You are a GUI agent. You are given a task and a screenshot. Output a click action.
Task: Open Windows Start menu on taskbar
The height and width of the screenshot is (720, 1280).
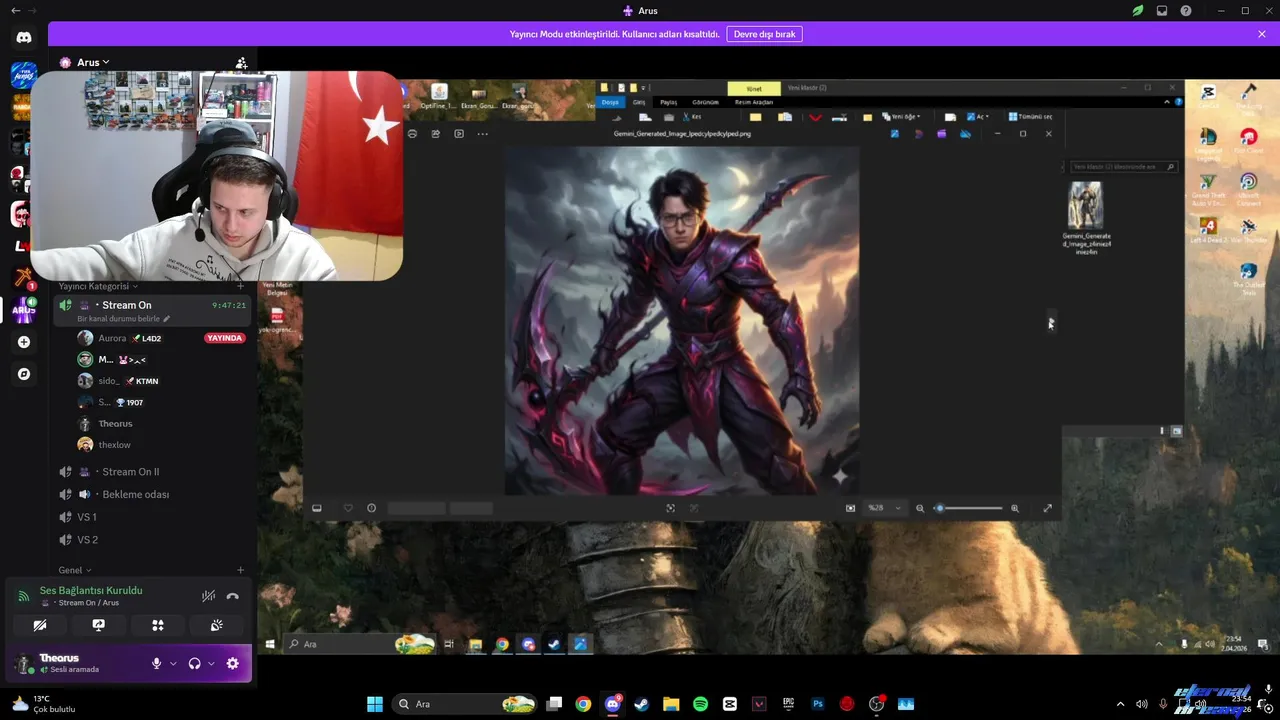tap(375, 704)
